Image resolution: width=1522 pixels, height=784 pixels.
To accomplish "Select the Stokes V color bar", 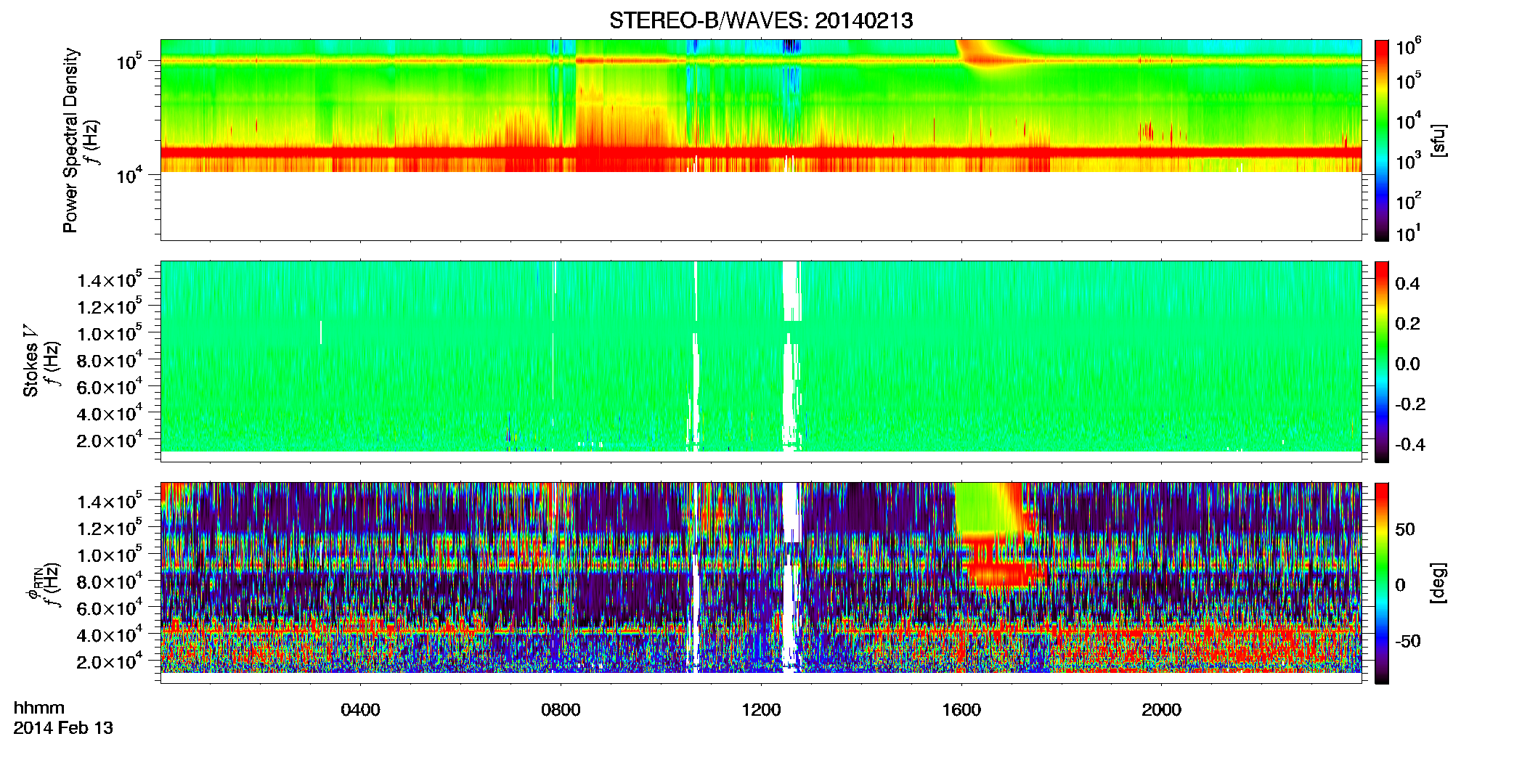I will pos(1382,362).
